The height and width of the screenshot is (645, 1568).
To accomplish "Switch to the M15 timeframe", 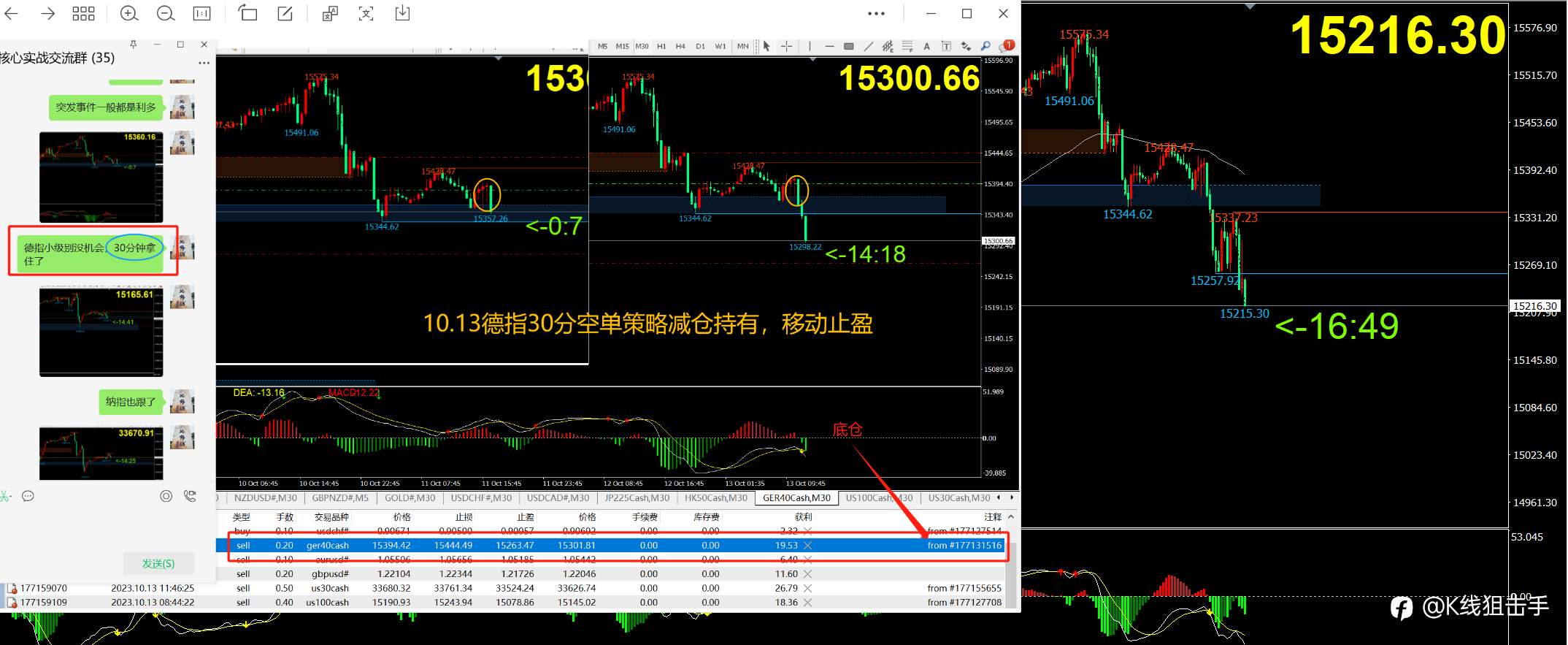I will 622,46.
